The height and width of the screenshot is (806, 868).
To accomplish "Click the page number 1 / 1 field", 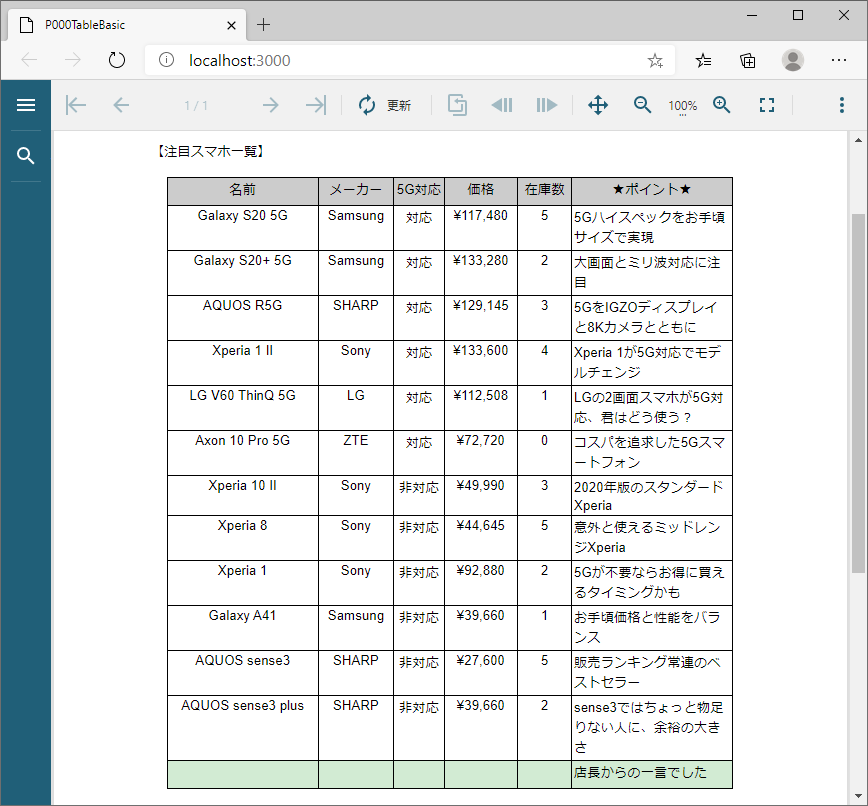I will (x=196, y=105).
